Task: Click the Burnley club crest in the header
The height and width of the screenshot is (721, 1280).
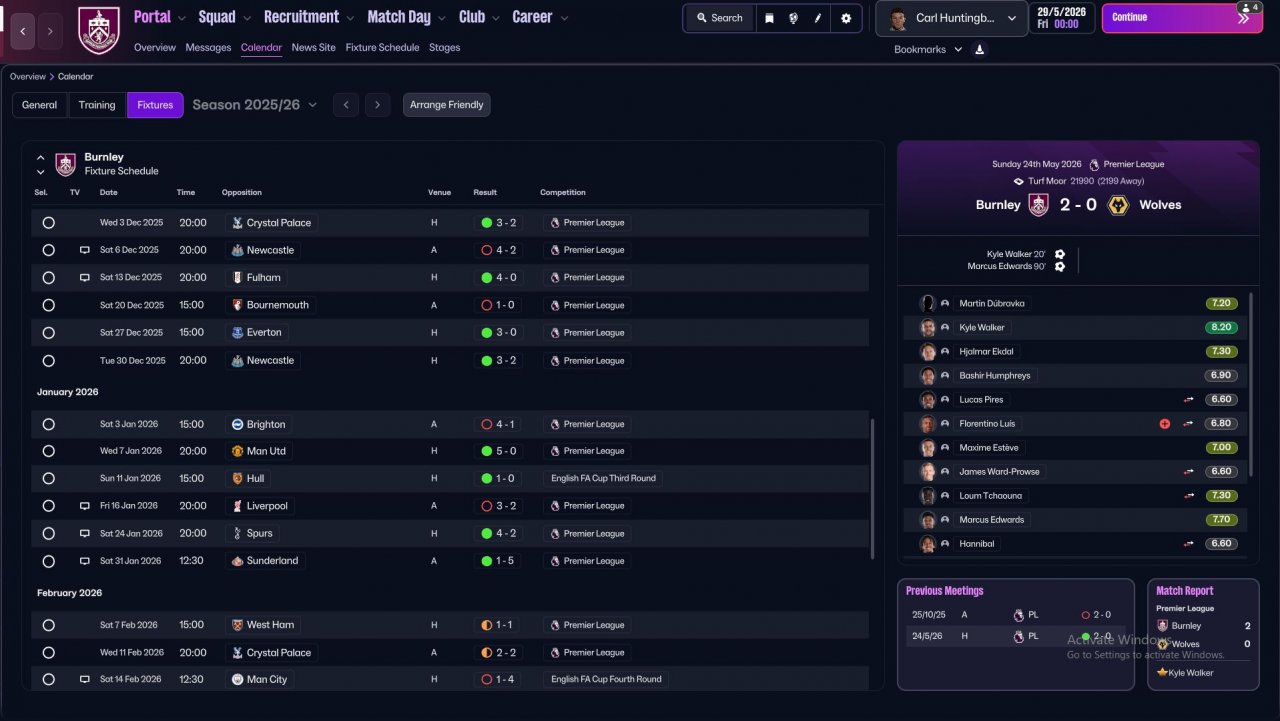Action: pyautogui.click(x=99, y=31)
